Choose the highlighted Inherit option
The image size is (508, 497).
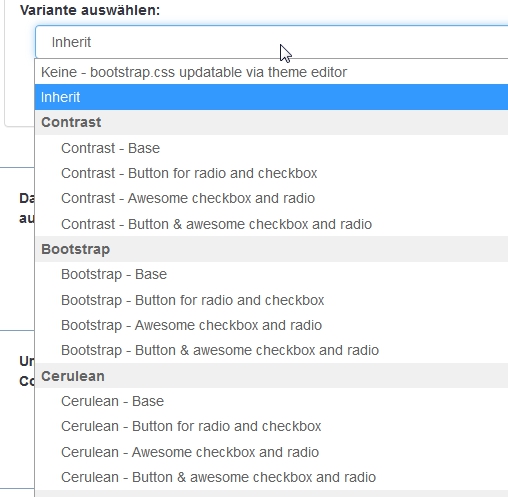click(272, 97)
